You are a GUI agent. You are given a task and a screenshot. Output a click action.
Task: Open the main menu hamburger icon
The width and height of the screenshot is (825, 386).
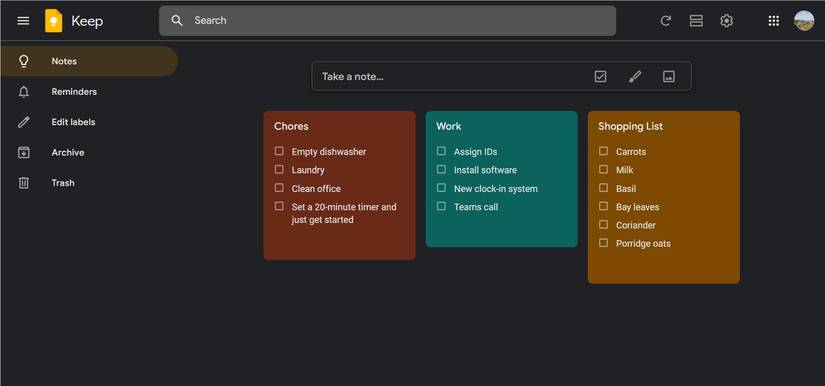[x=23, y=21]
